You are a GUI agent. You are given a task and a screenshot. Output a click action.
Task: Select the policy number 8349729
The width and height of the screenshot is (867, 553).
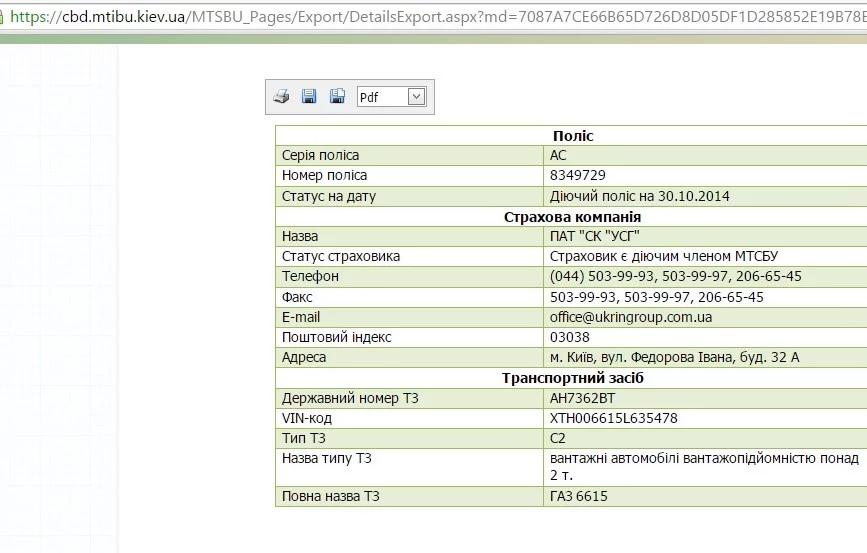pyautogui.click(x=577, y=175)
